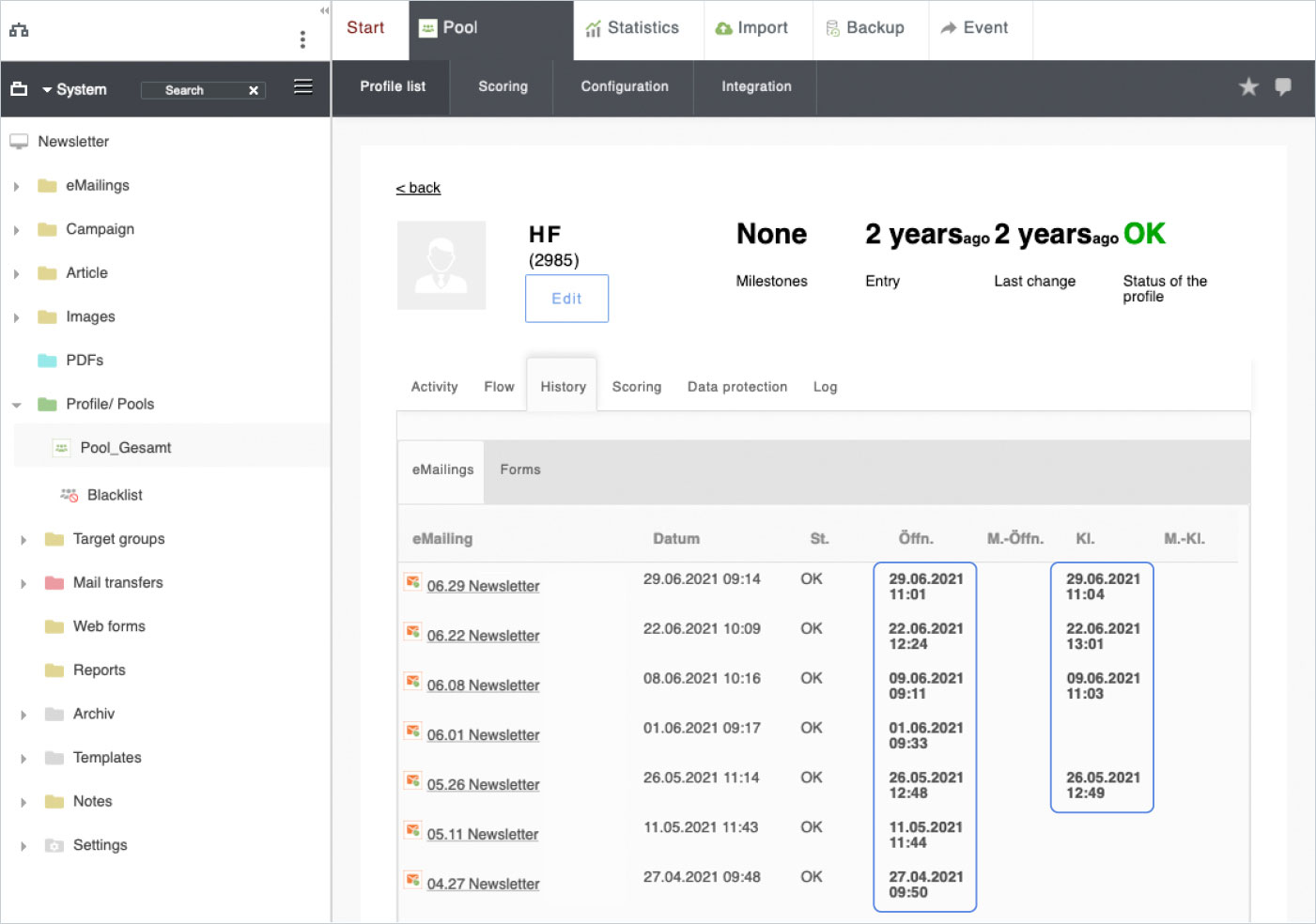This screenshot has width=1316, height=924.
Task: Click the vertical three-dot options icon
Action: (x=302, y=39)
